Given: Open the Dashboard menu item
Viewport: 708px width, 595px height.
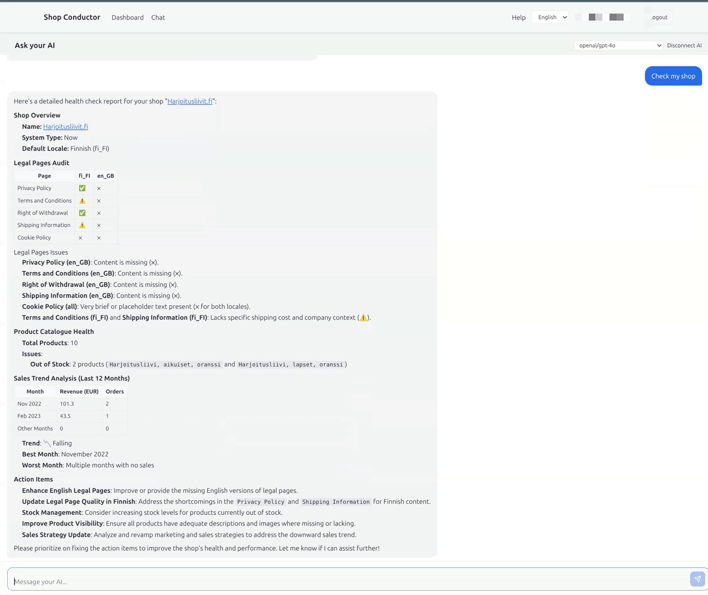Looking at the screenshot, I should [x=127, y=18].
